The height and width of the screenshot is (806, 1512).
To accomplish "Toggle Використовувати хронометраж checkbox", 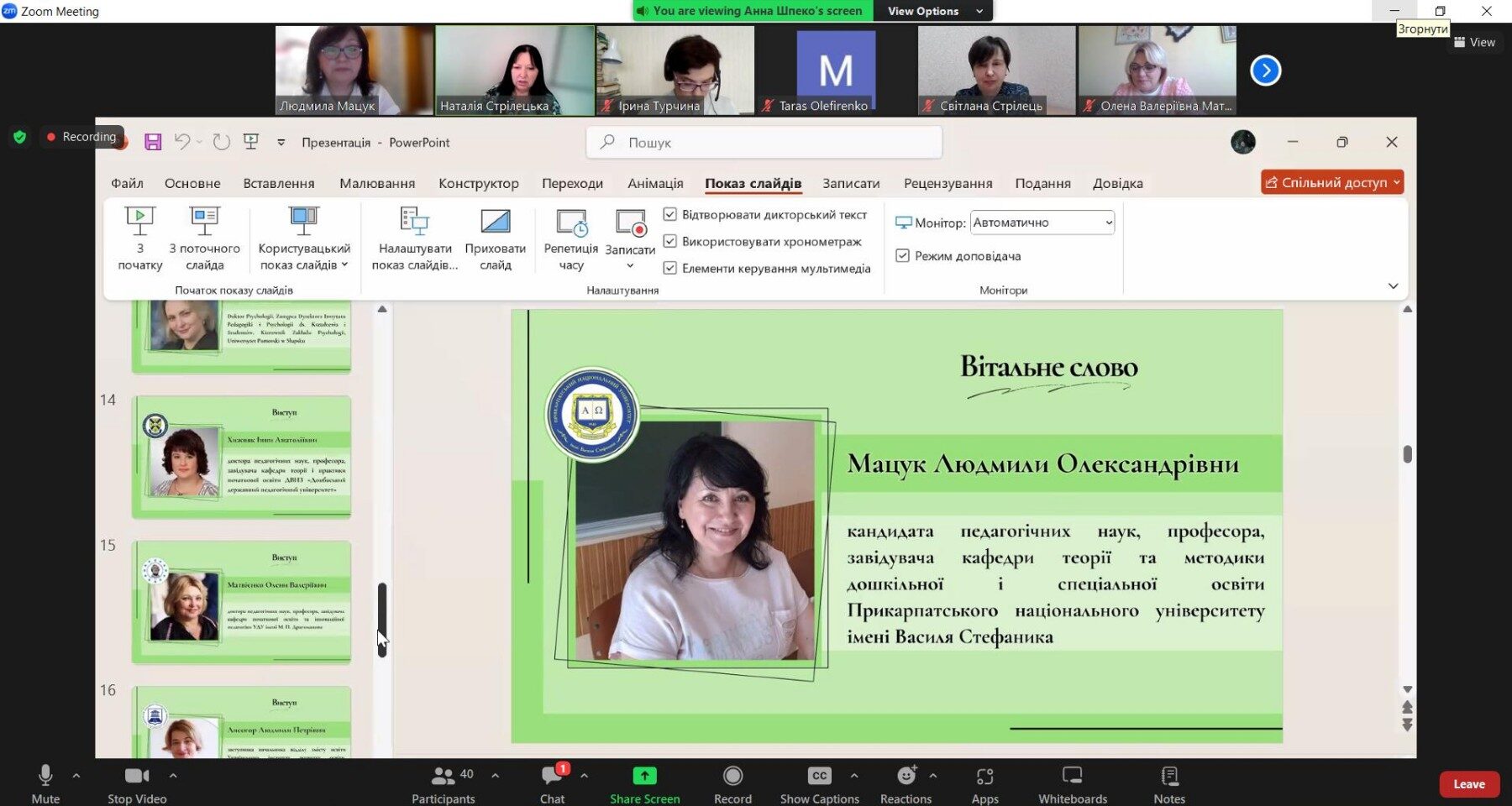I will click(669, 241).
